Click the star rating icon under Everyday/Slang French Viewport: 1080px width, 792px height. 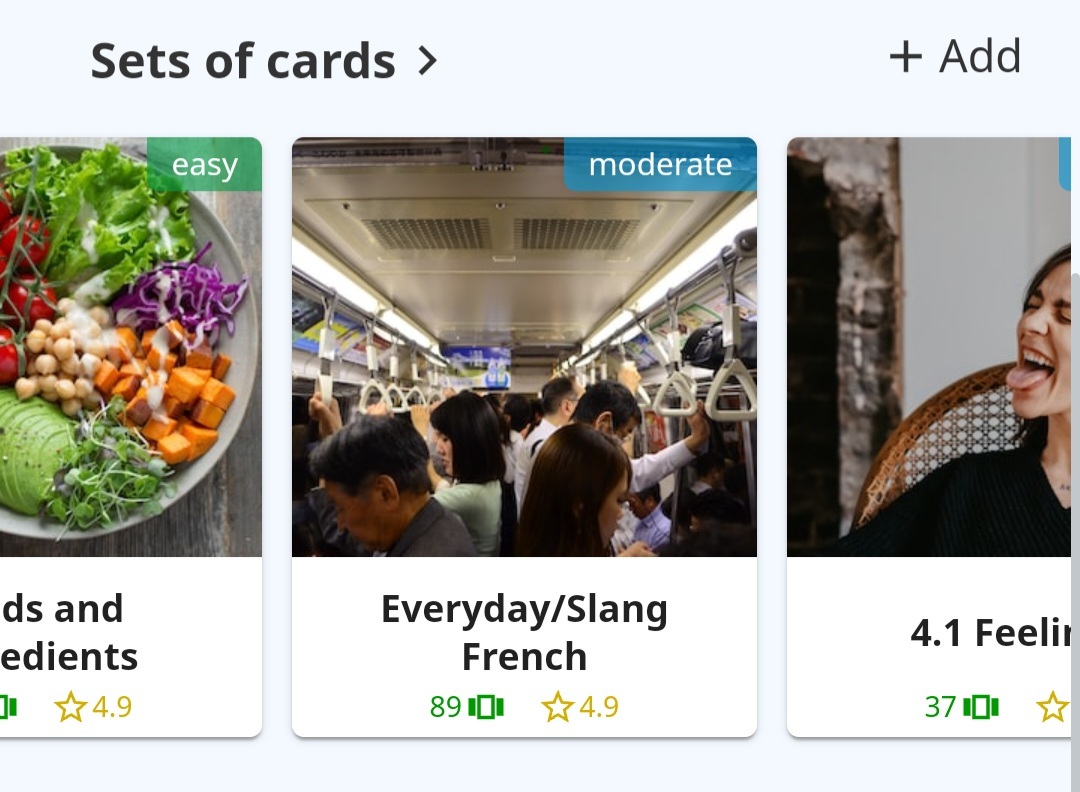(x=557, y=706)
